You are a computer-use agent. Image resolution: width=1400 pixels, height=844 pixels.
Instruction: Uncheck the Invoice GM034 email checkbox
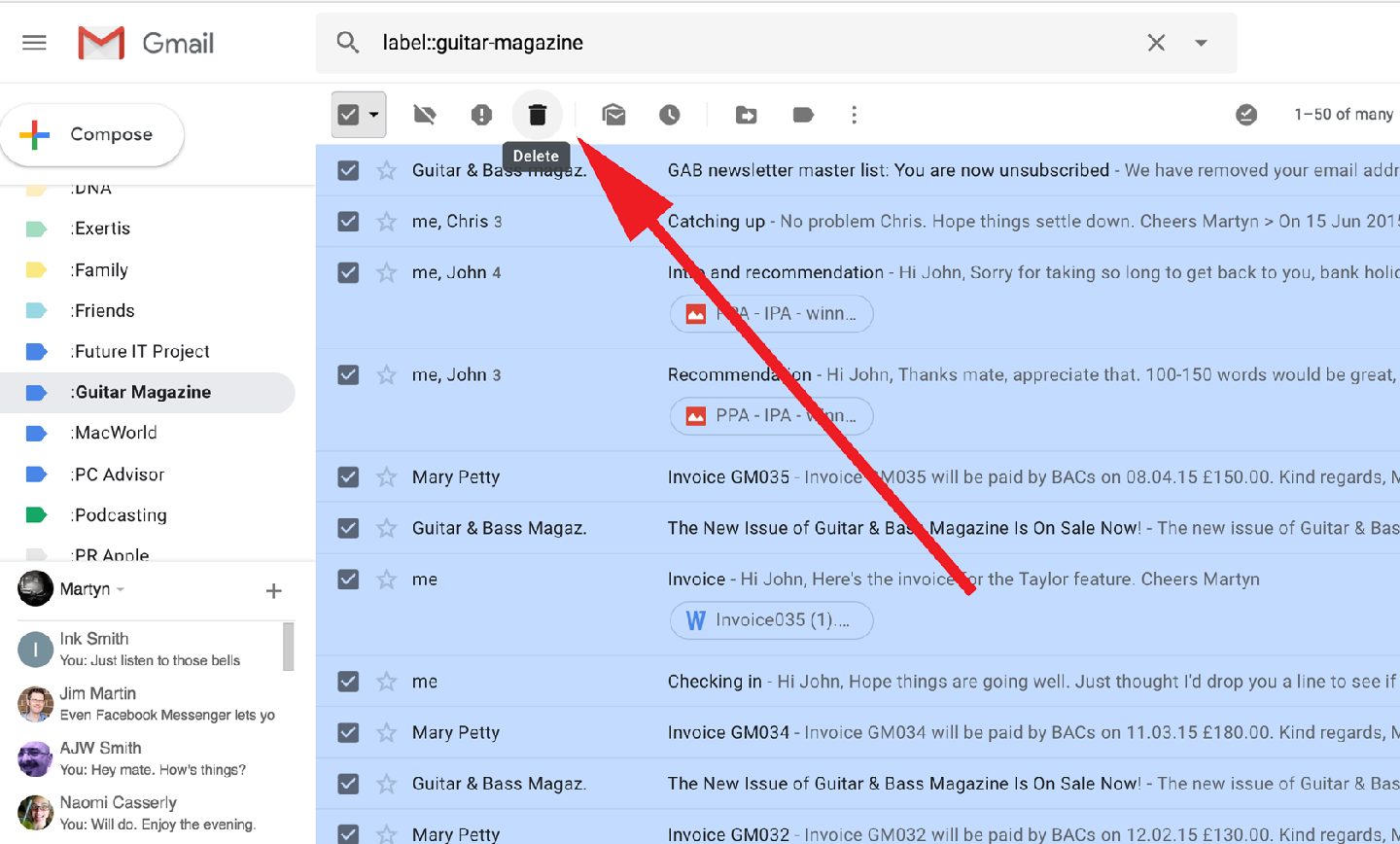pos(348,732)
